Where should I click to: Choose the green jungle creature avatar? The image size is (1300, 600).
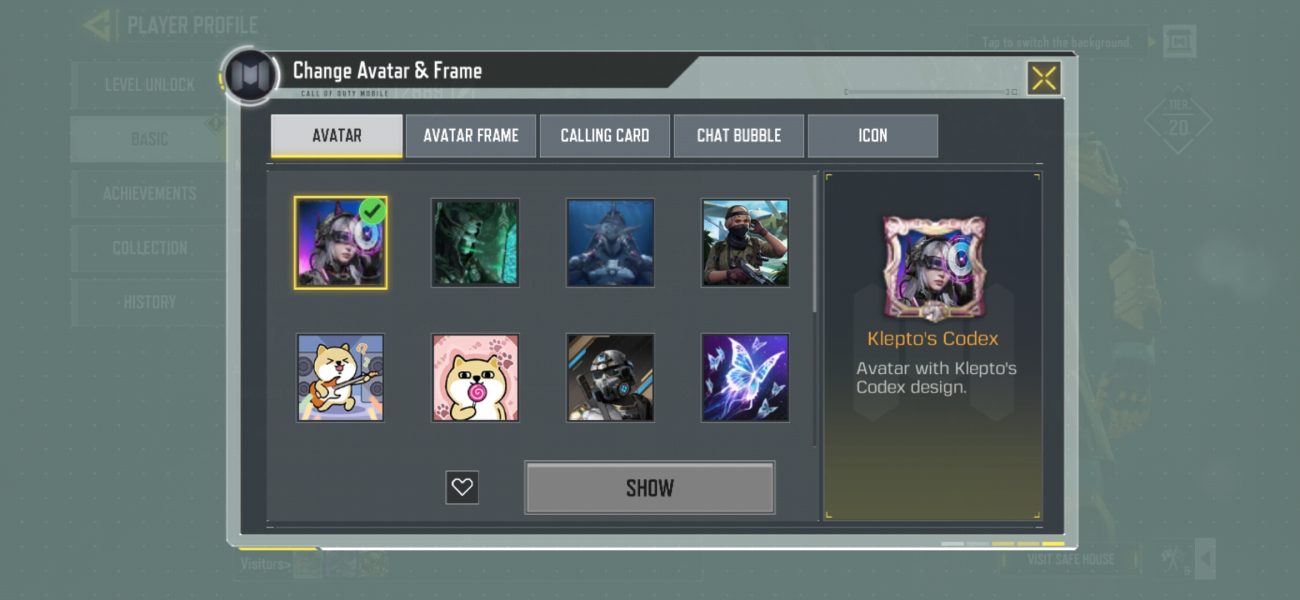475,242
